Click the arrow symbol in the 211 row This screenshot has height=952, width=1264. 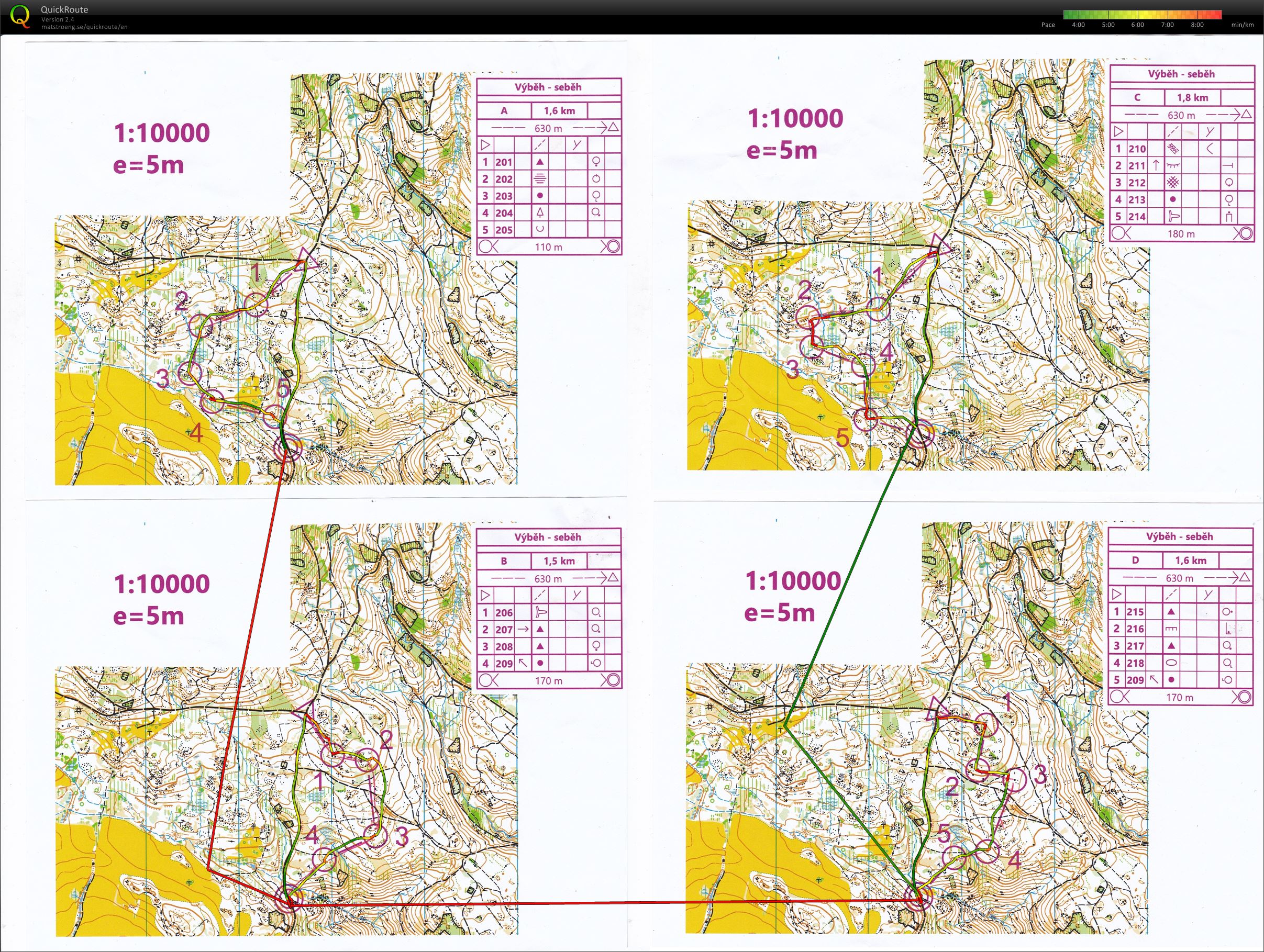(1156, 165)
